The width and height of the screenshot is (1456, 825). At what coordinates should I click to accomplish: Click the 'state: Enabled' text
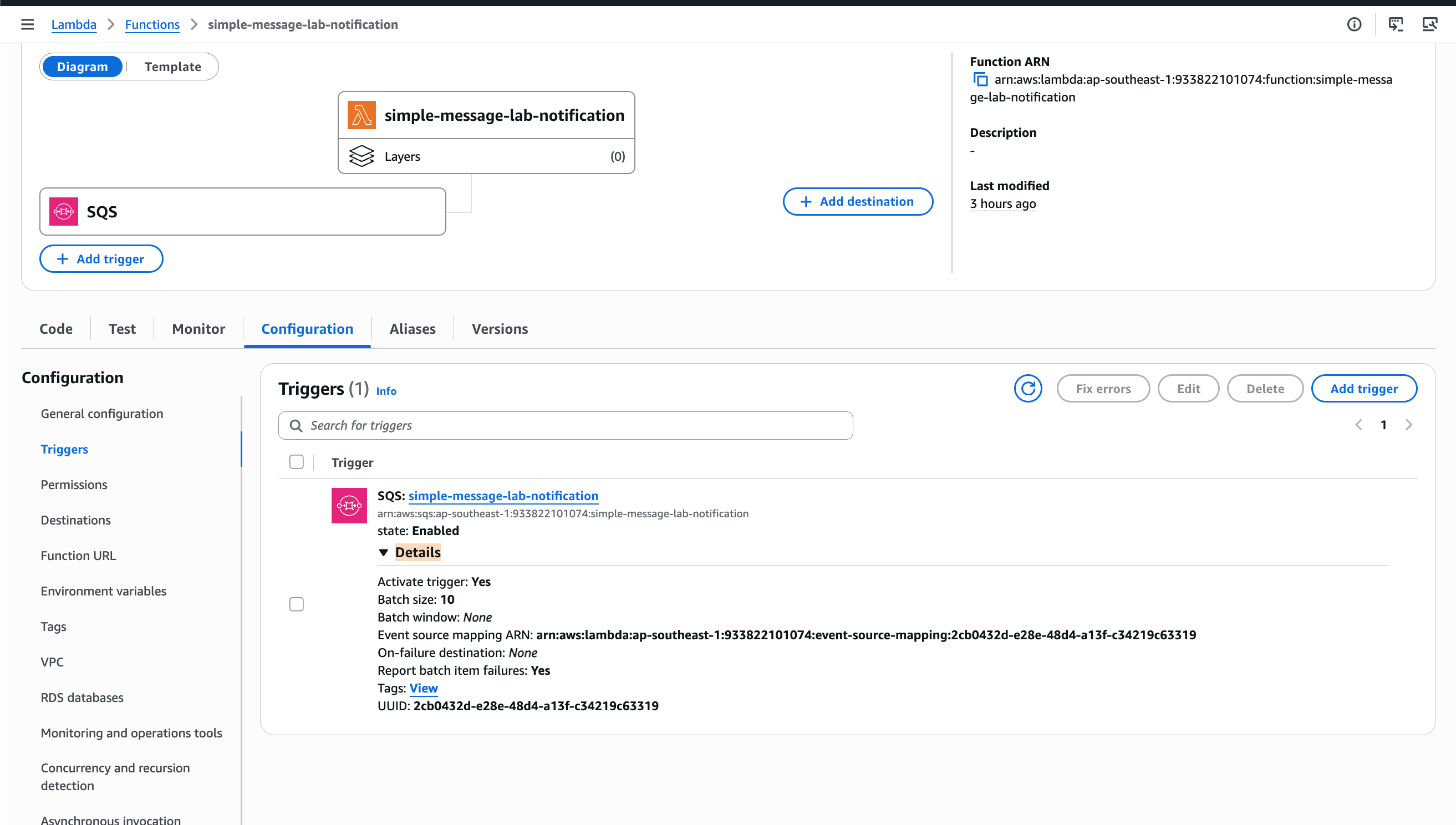tap(418, 531)
